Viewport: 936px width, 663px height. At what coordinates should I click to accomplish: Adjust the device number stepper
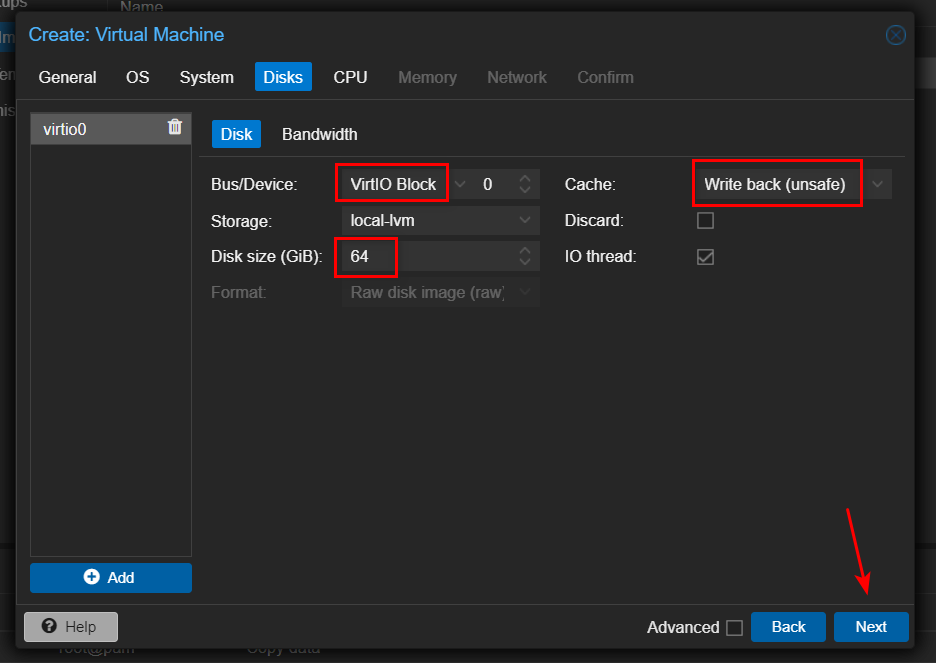click(x=525, y=184)
